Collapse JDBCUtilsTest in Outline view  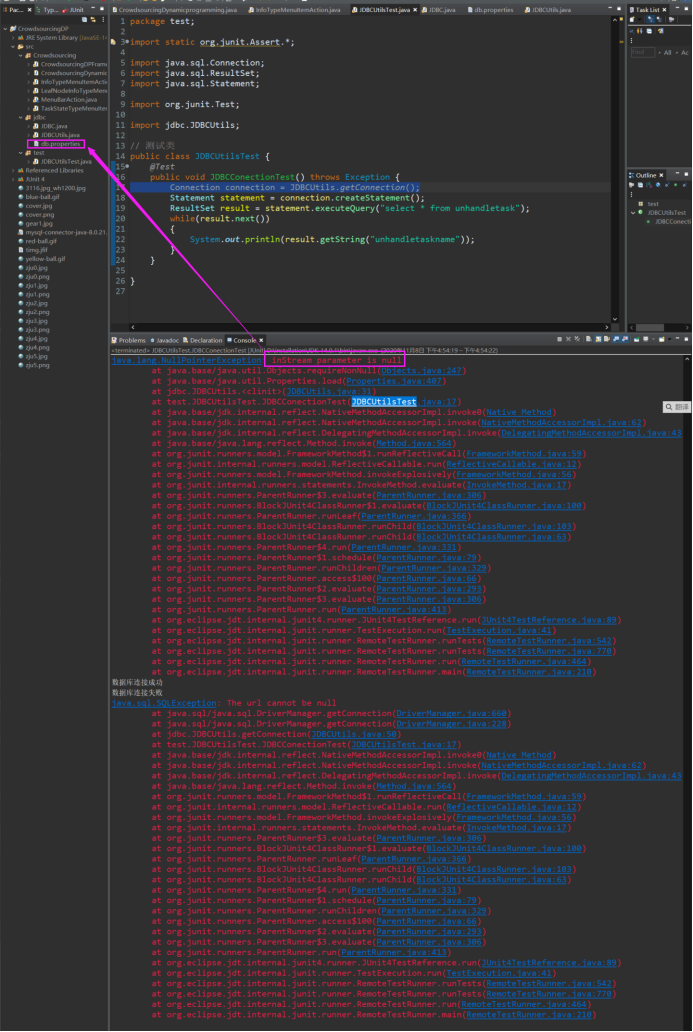coord(633,213)
